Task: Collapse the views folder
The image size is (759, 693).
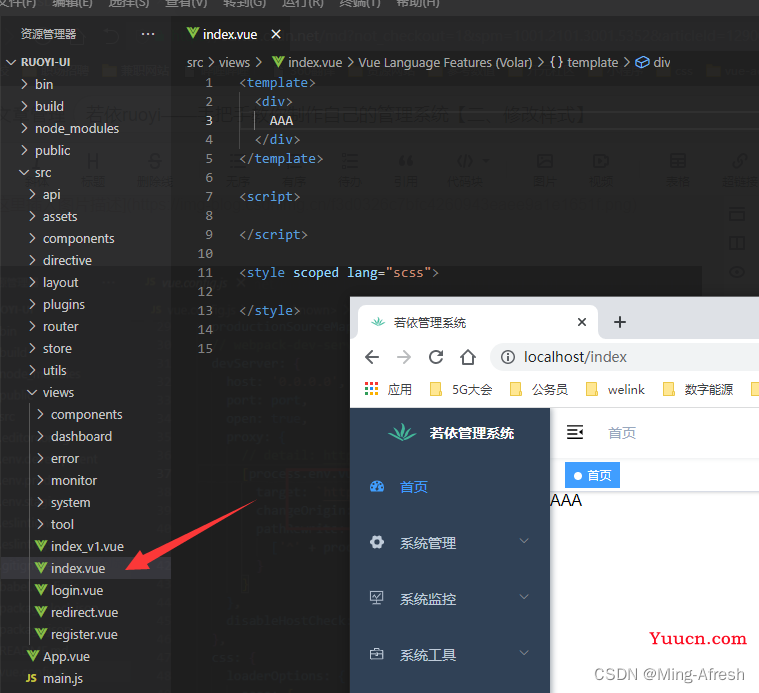Action: click(58, 392)
